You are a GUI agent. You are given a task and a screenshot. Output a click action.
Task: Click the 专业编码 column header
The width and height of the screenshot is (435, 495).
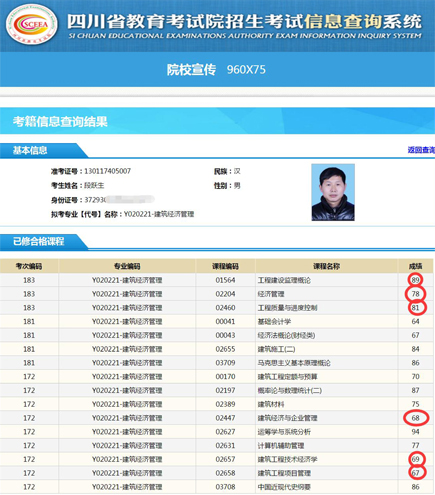[127, 266]
